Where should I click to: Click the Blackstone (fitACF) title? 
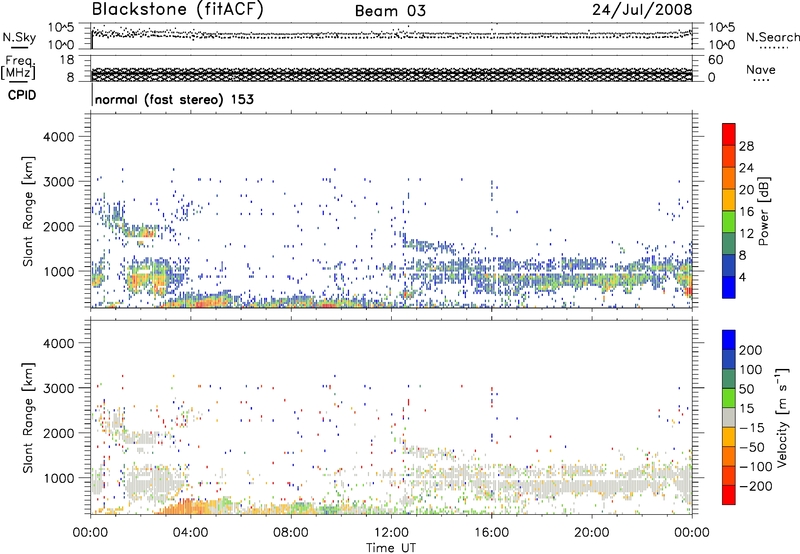(177, 9)
